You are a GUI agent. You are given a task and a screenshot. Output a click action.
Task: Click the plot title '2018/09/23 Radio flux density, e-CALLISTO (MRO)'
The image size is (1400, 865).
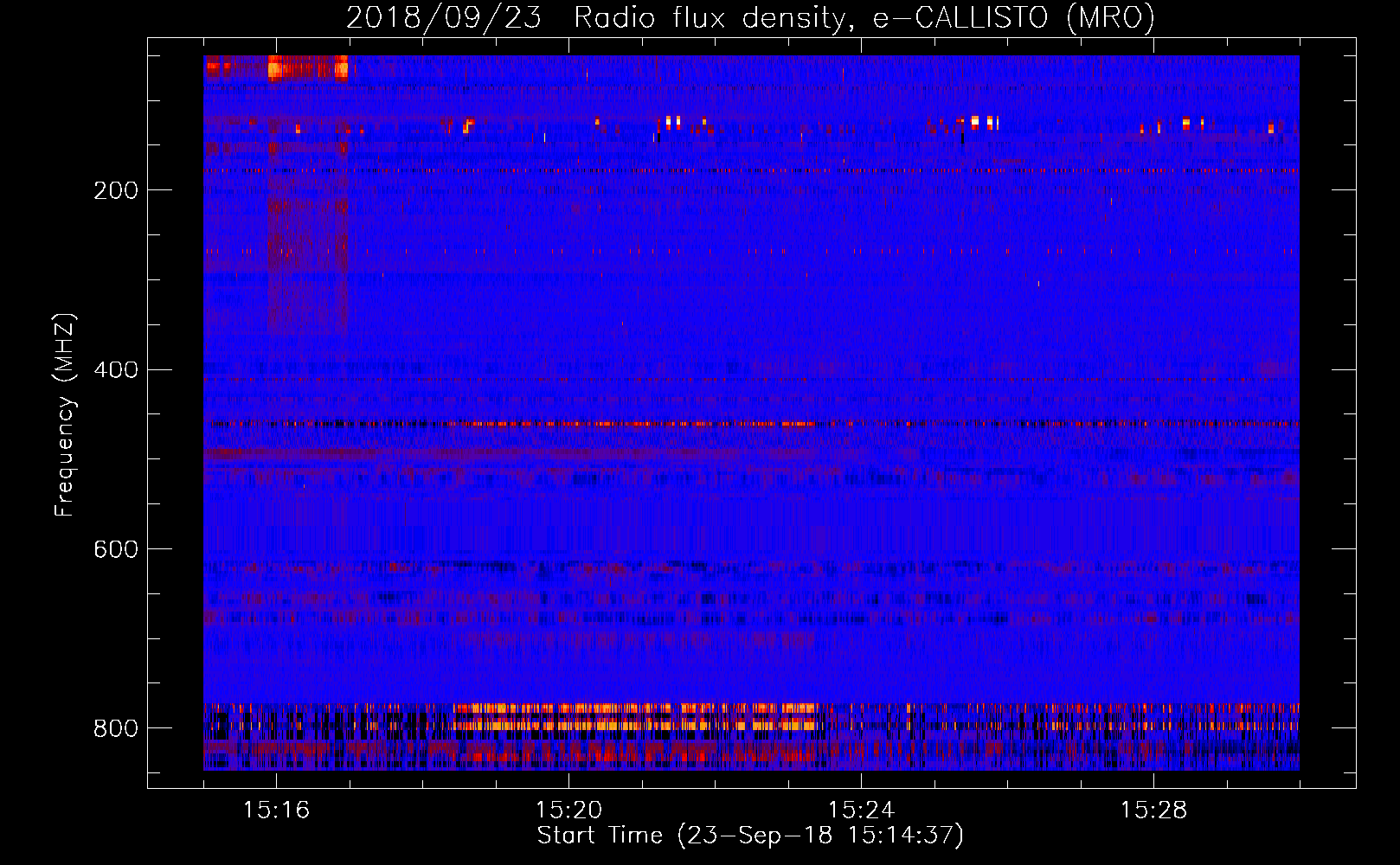click(750, 17)
